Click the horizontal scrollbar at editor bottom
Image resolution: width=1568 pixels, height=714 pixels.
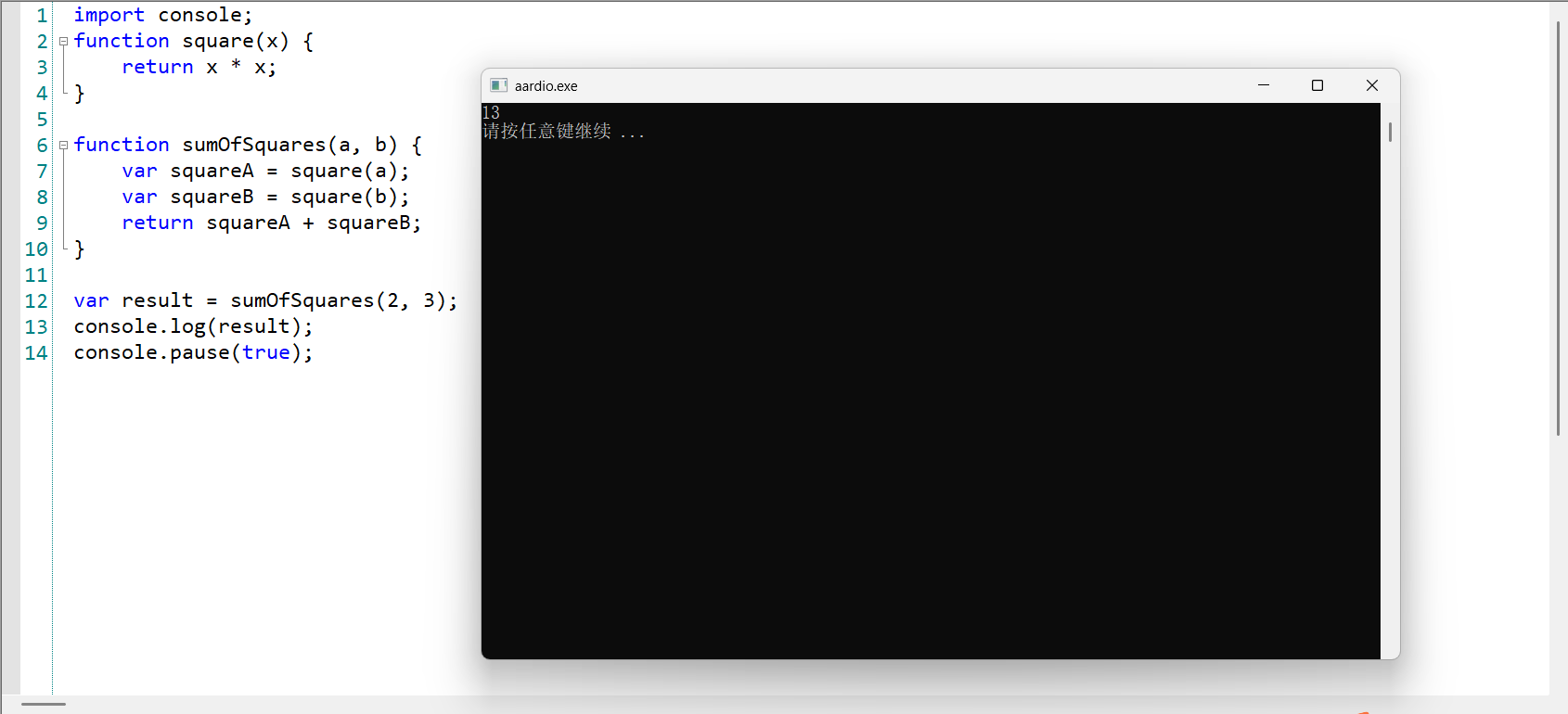pos(44,705)
